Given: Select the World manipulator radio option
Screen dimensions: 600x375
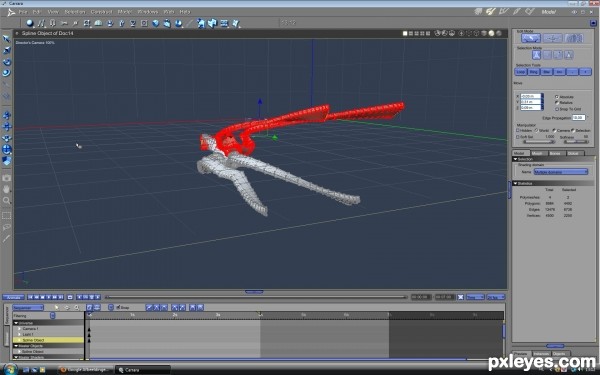Looking at the screenshot, I should tap(536, 130).
